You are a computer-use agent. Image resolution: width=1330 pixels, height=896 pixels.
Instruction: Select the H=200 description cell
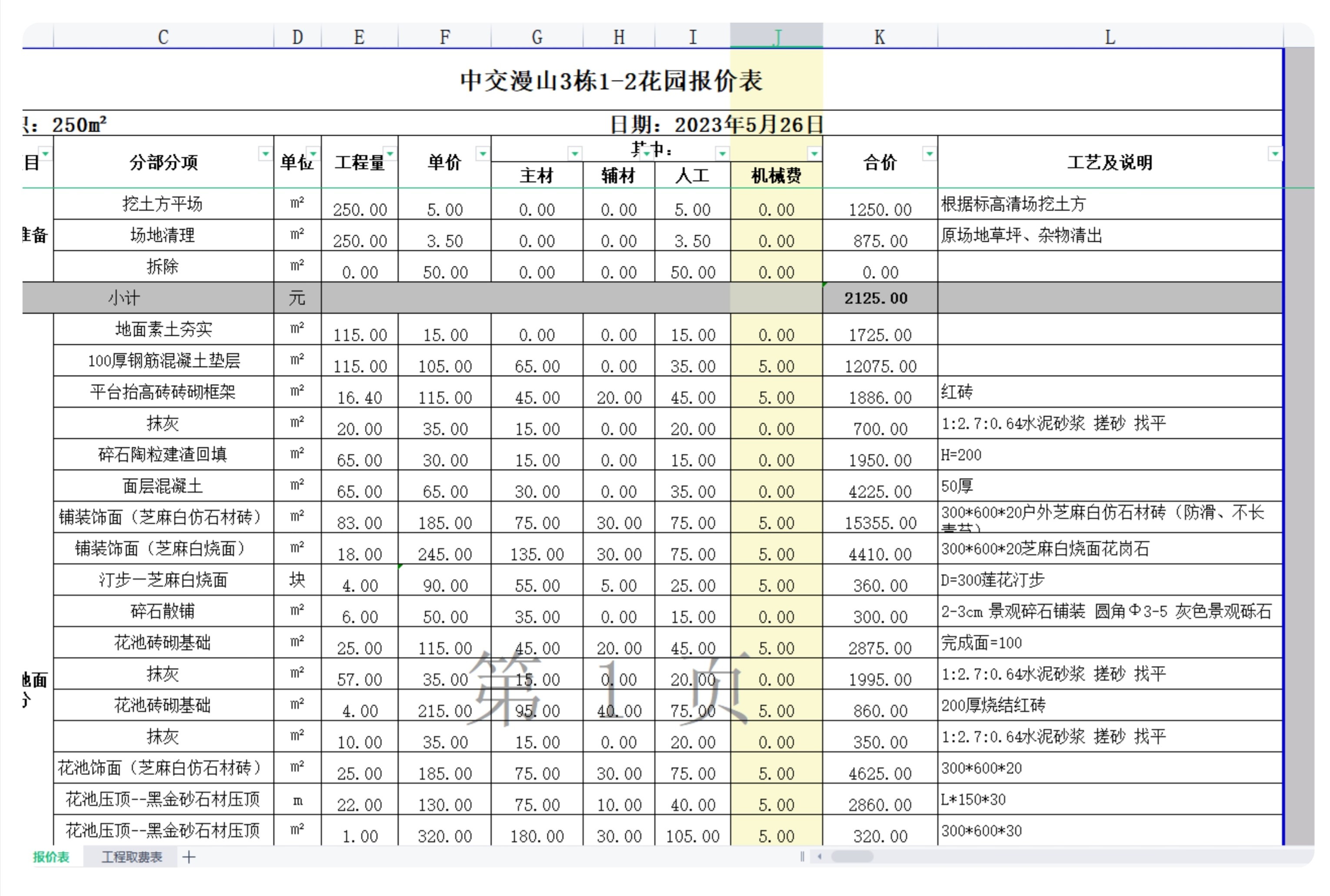pyautogui.click(x=1110, y=454)
